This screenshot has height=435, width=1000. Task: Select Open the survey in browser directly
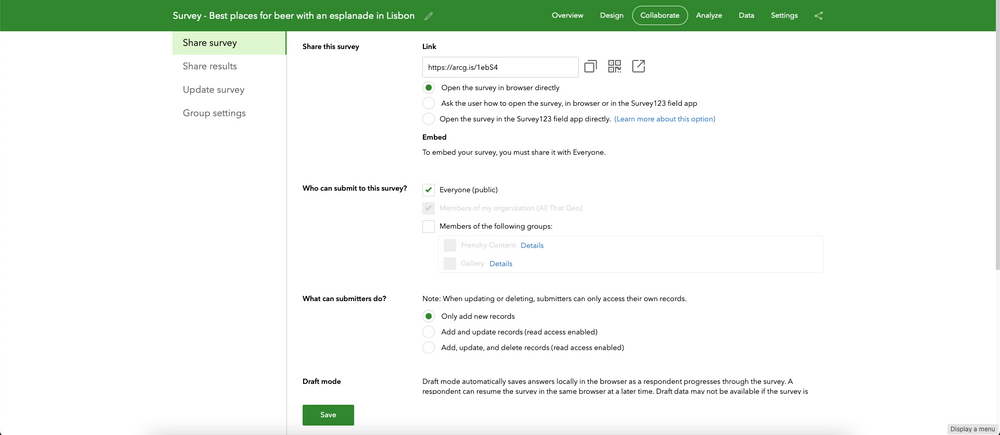coord(429,88)
